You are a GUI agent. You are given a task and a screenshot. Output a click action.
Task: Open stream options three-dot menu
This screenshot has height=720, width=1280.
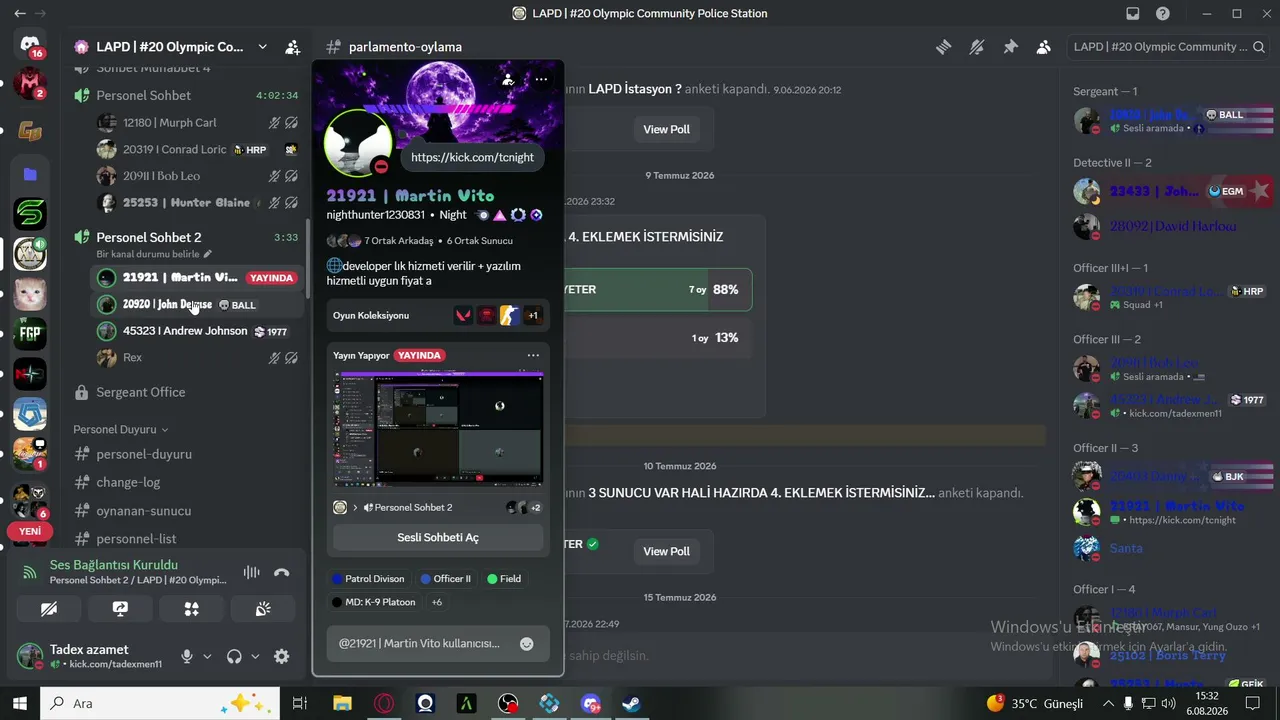[533, 355]
